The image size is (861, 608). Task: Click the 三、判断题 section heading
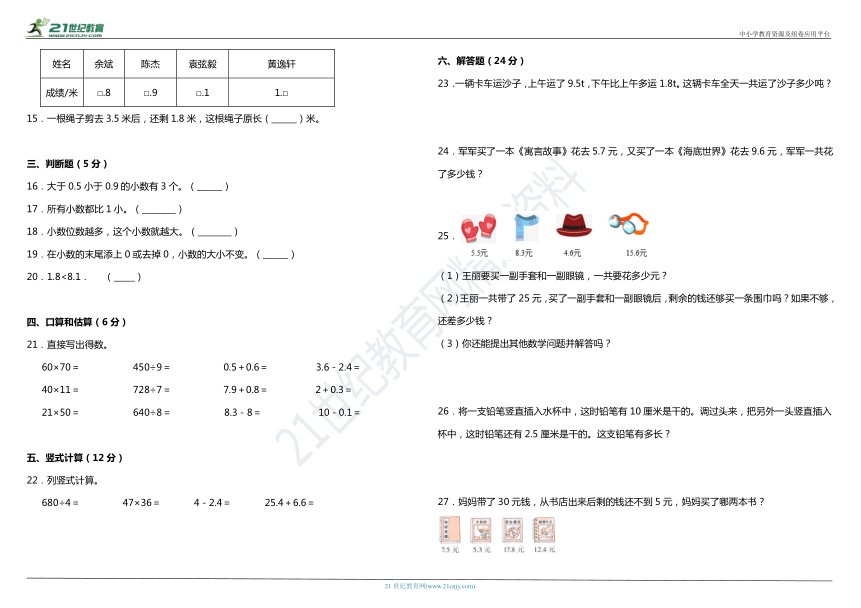click(67, 164)
